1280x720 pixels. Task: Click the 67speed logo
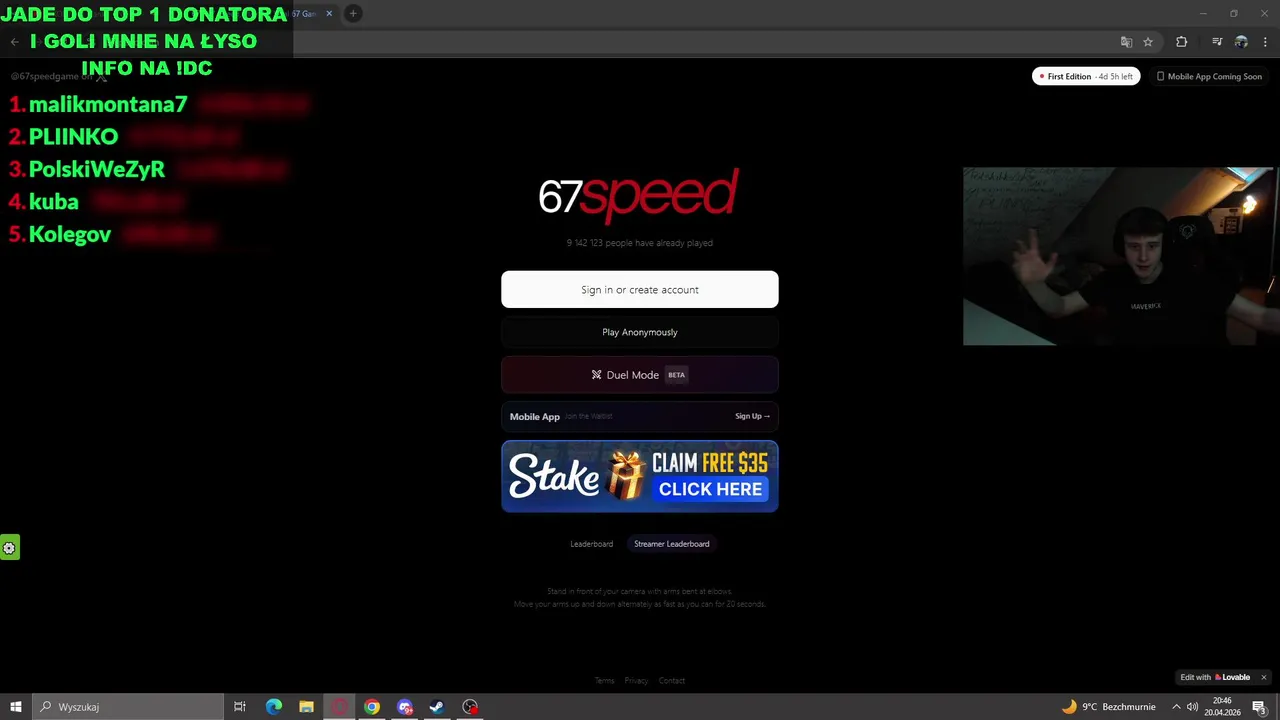pyautogui.click(x=638, y=195)
